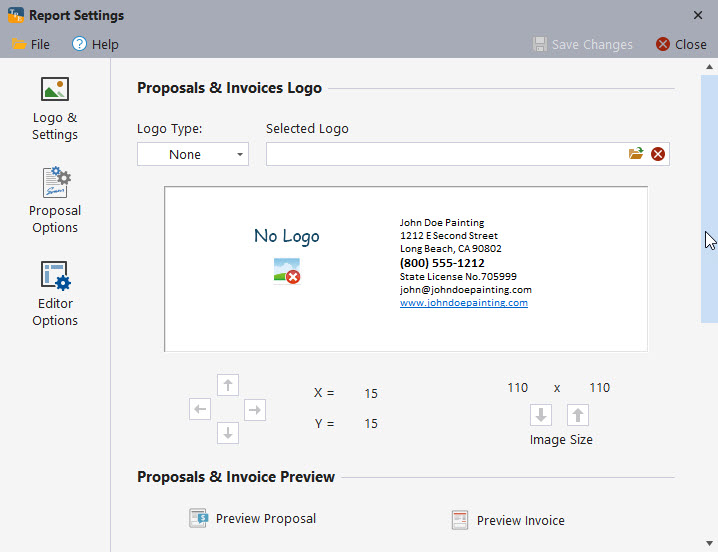Click Preview Proposal
This screenshot has width=718, height=552.
point(252,518)
